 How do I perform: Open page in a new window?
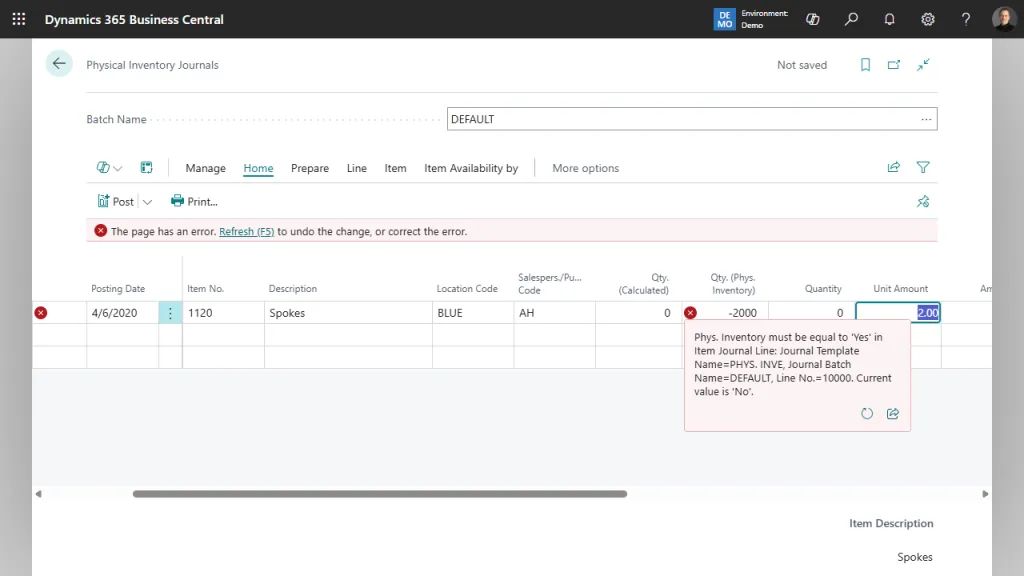(x=894, y=64)
